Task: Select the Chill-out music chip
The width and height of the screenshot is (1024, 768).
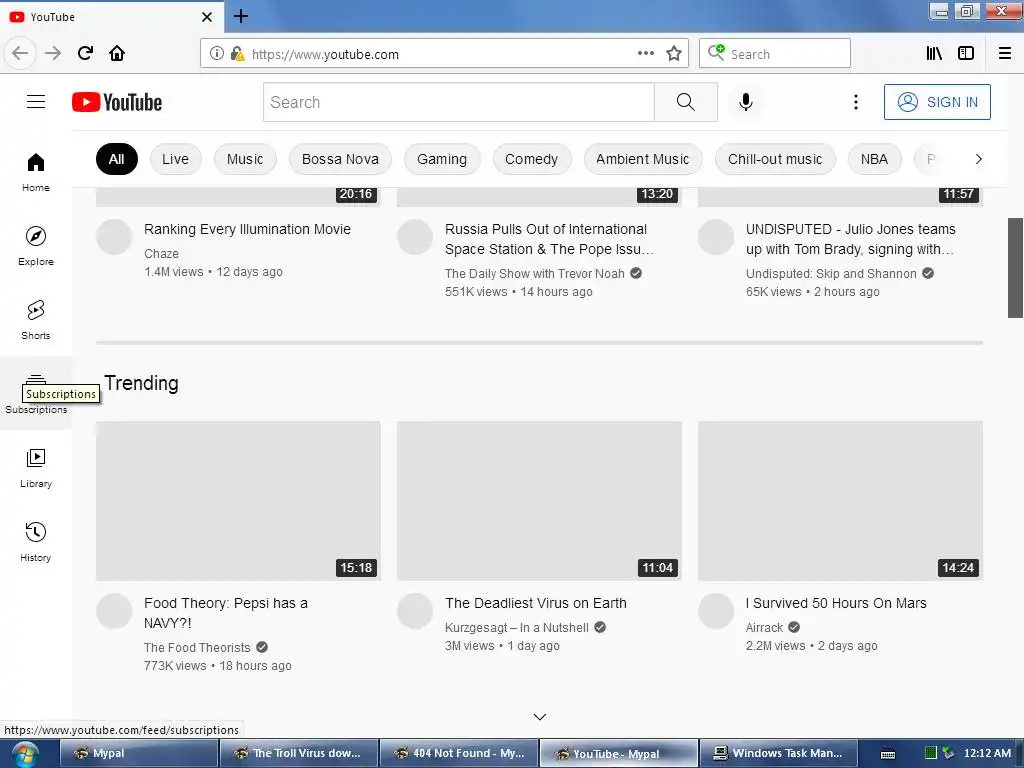Action: 775,159
